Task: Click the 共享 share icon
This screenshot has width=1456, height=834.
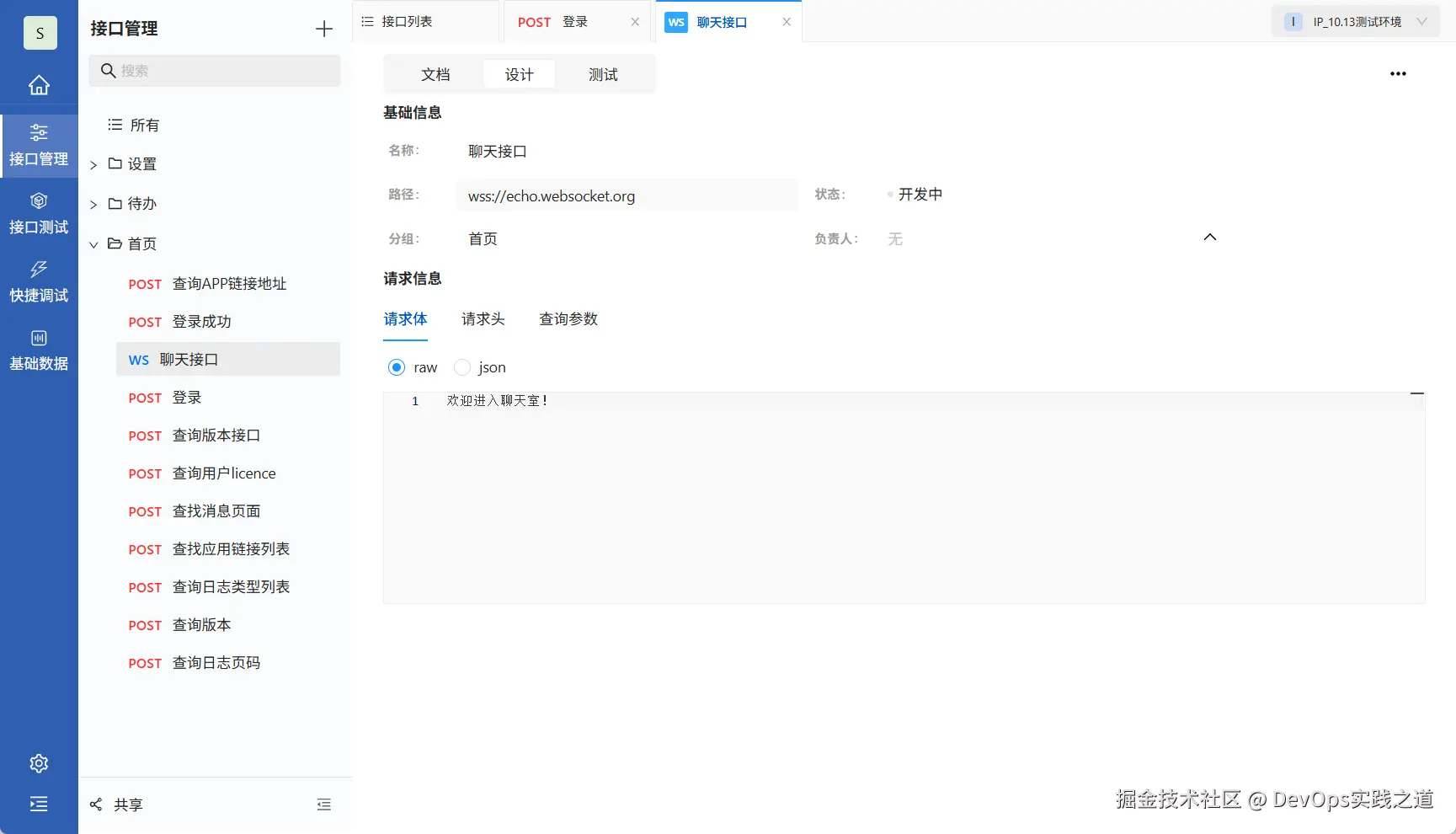Action: (96, 805)
